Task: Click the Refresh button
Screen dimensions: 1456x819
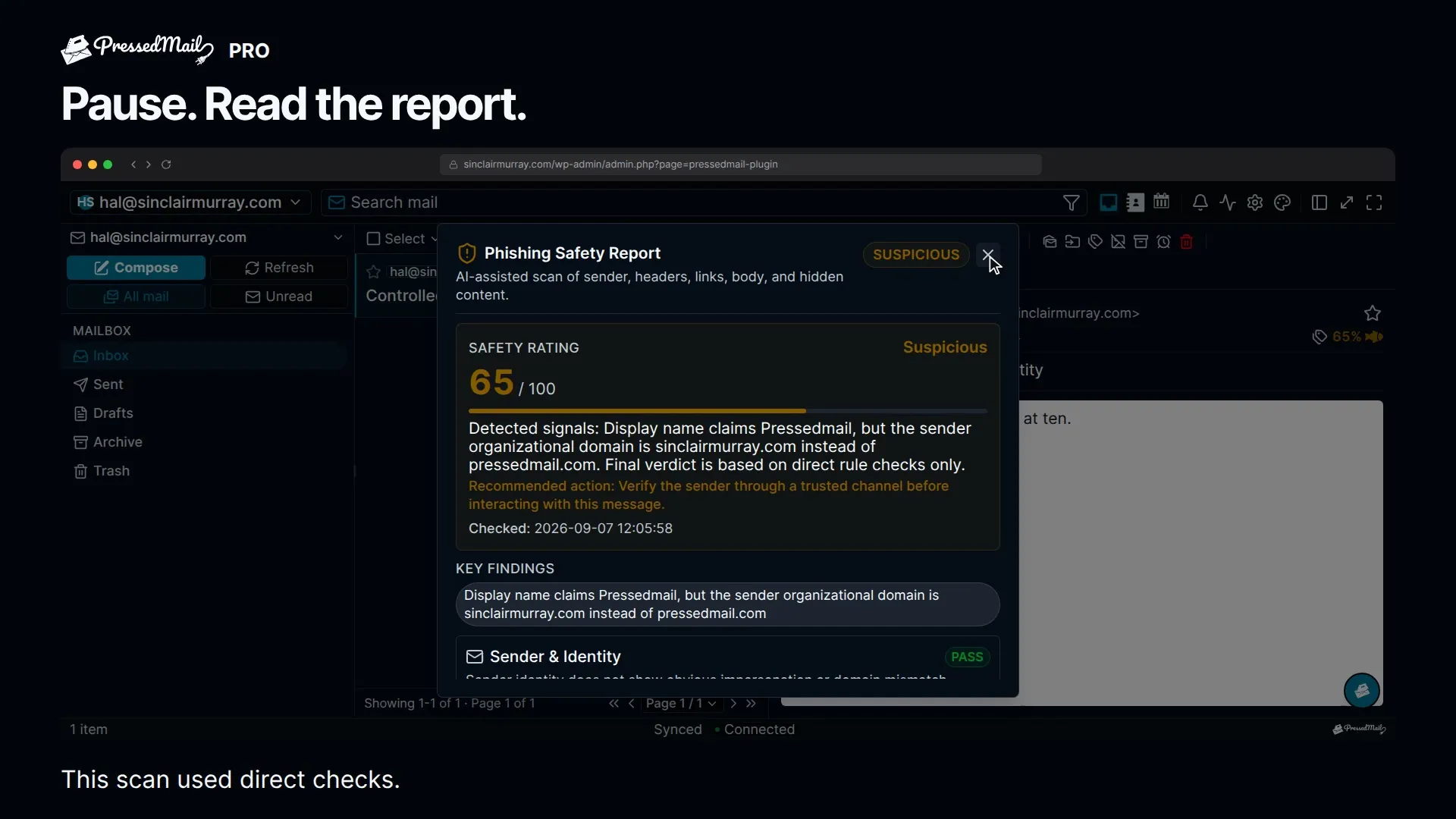Action: pos(279,268)
